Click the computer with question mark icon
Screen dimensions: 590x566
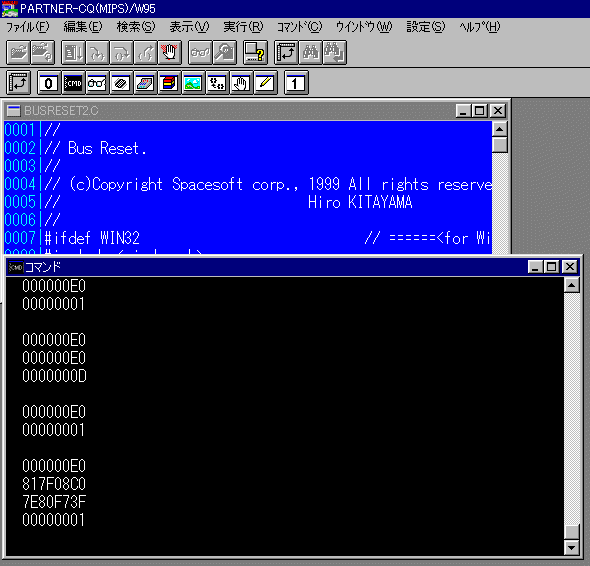click(255, 52)
